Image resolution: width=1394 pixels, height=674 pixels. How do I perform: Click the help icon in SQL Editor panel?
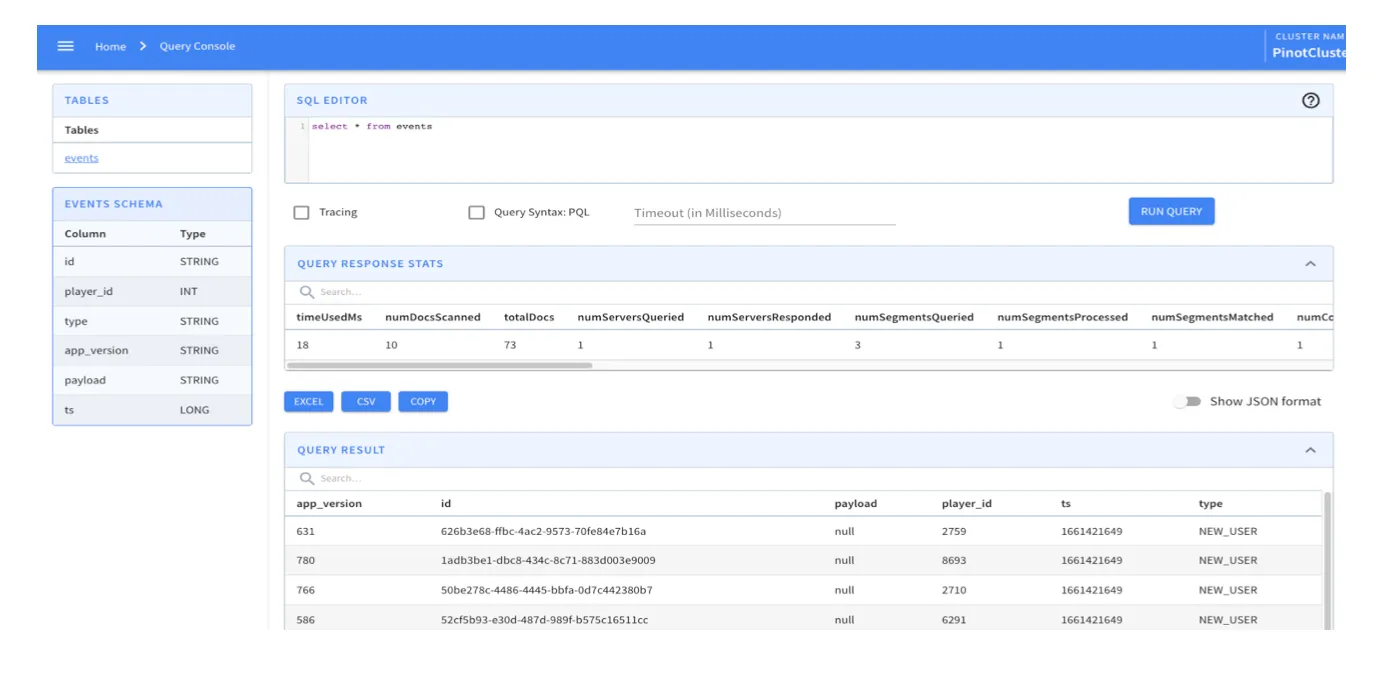1312,100
